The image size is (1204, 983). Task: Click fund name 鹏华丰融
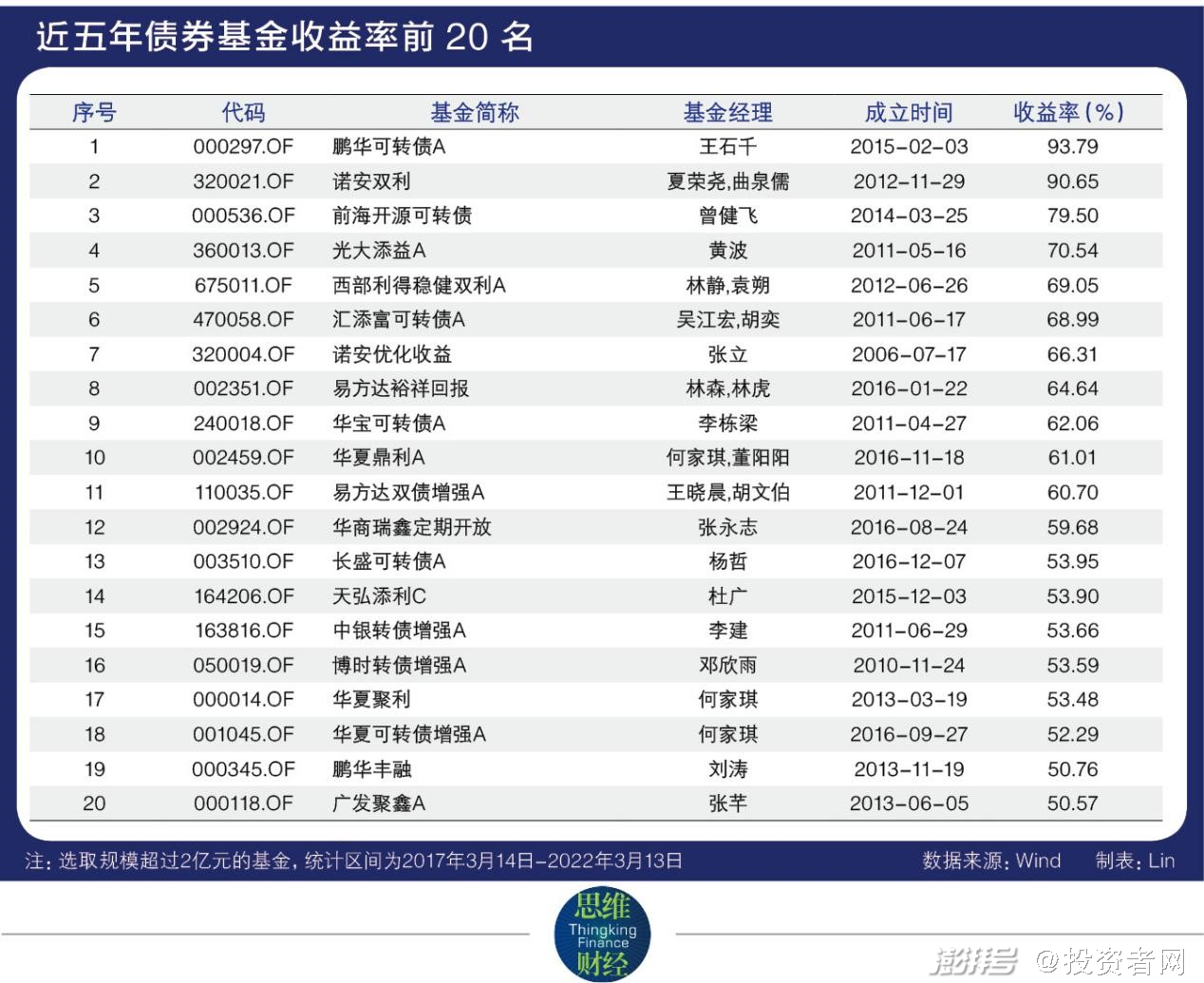[x=372, y=769]
